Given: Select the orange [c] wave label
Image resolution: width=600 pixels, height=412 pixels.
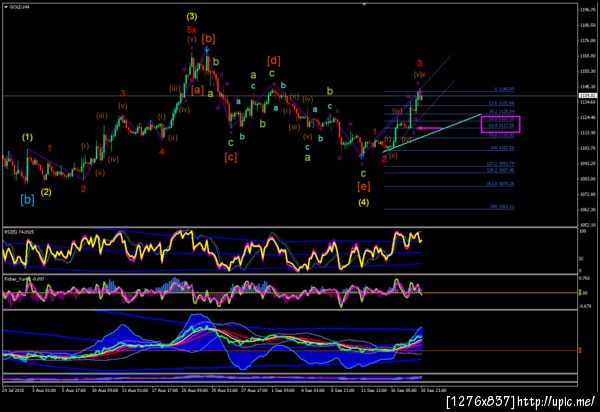Looking at the screenshot, I should (231, 157).
